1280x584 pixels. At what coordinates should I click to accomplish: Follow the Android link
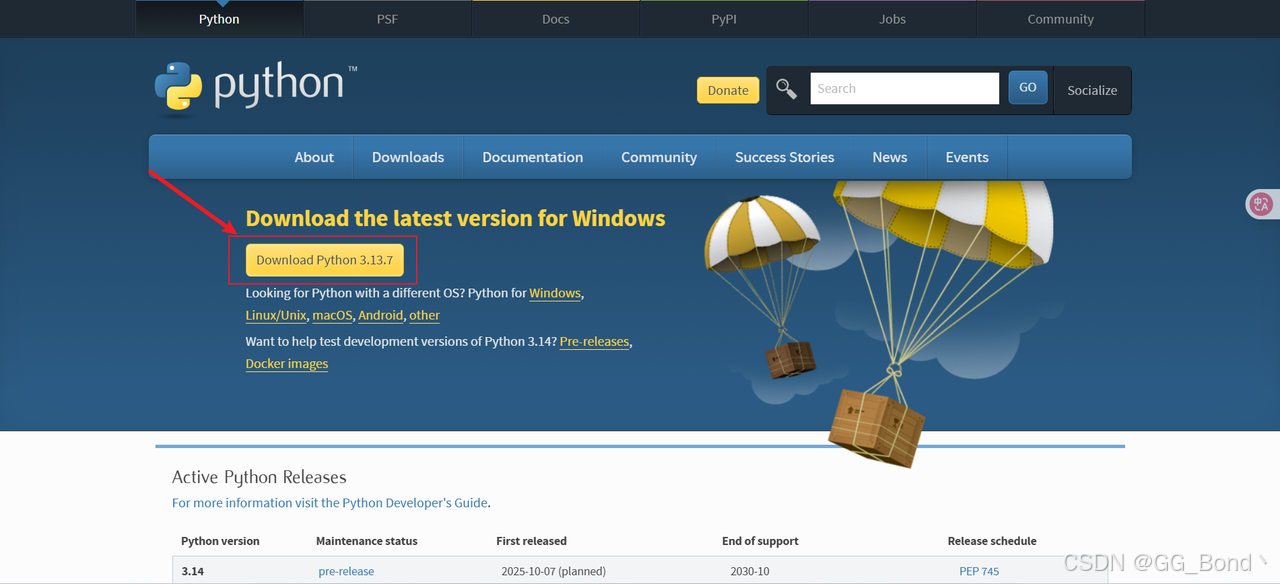(381, 315)
